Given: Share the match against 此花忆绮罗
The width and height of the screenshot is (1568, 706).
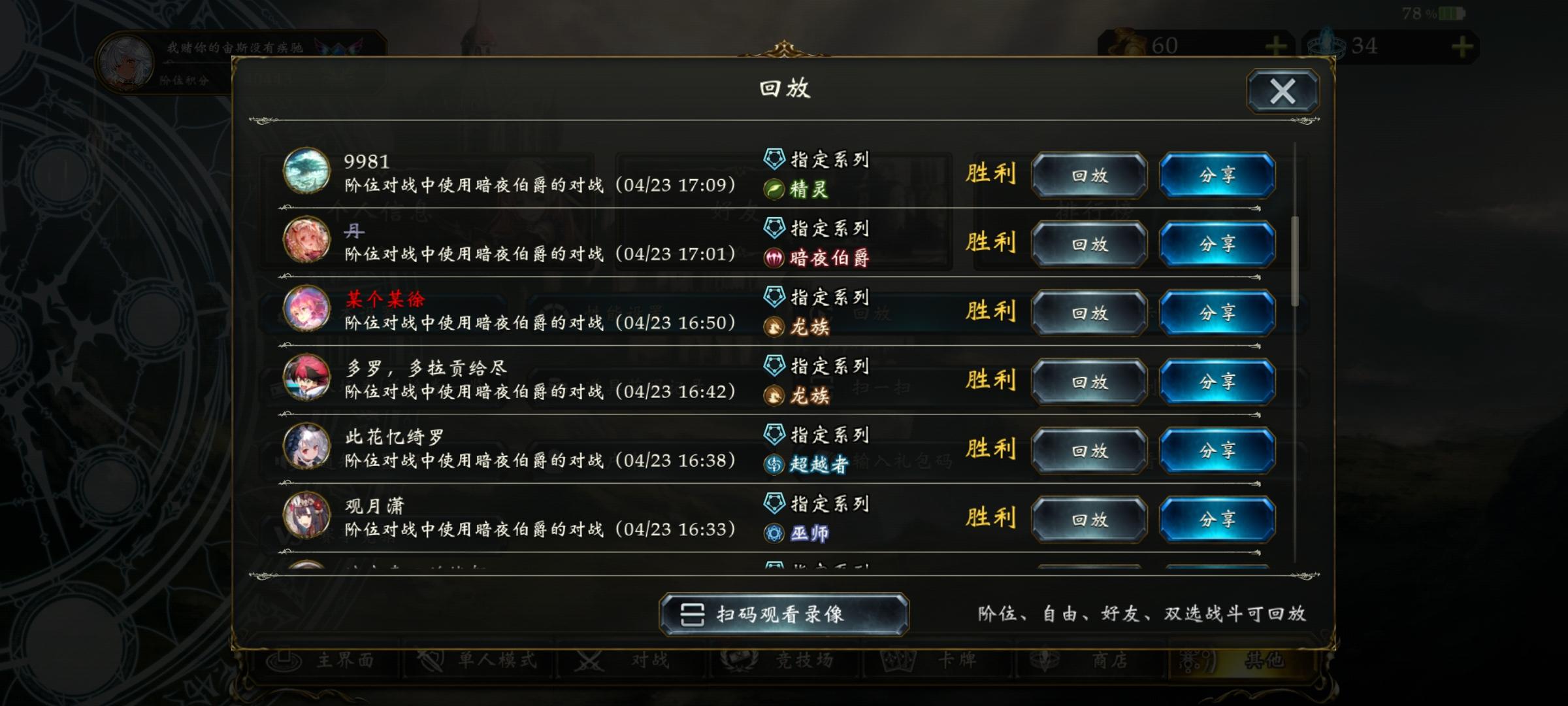Looking at the screenshot, I should (x=1217, y=450).
